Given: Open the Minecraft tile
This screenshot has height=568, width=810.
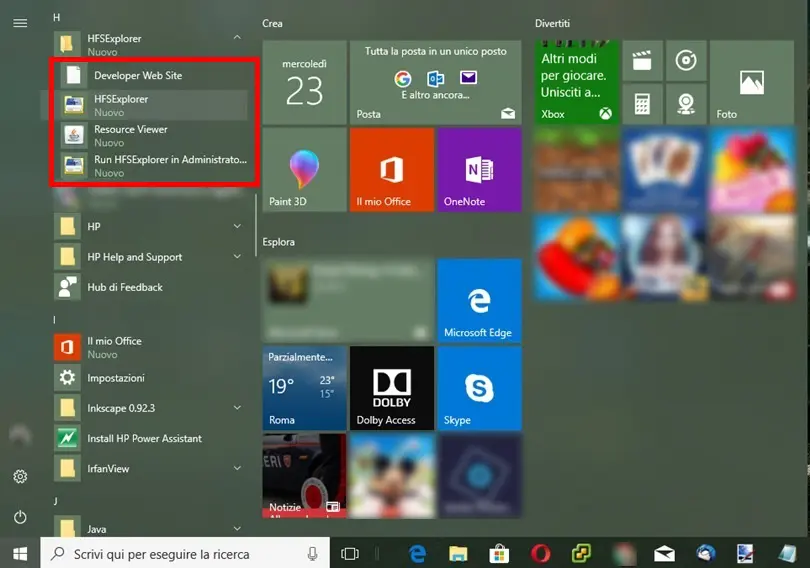Looking at the screenshot, I should click(577, 169).
